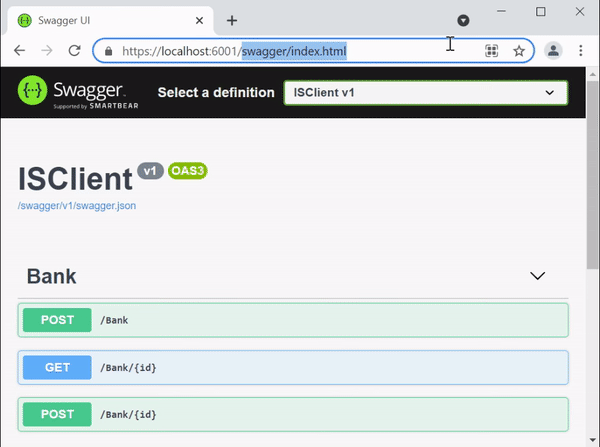600x447 pixels.
Task: Close the Swagger UI tab
Action: (x=199, y=20)
